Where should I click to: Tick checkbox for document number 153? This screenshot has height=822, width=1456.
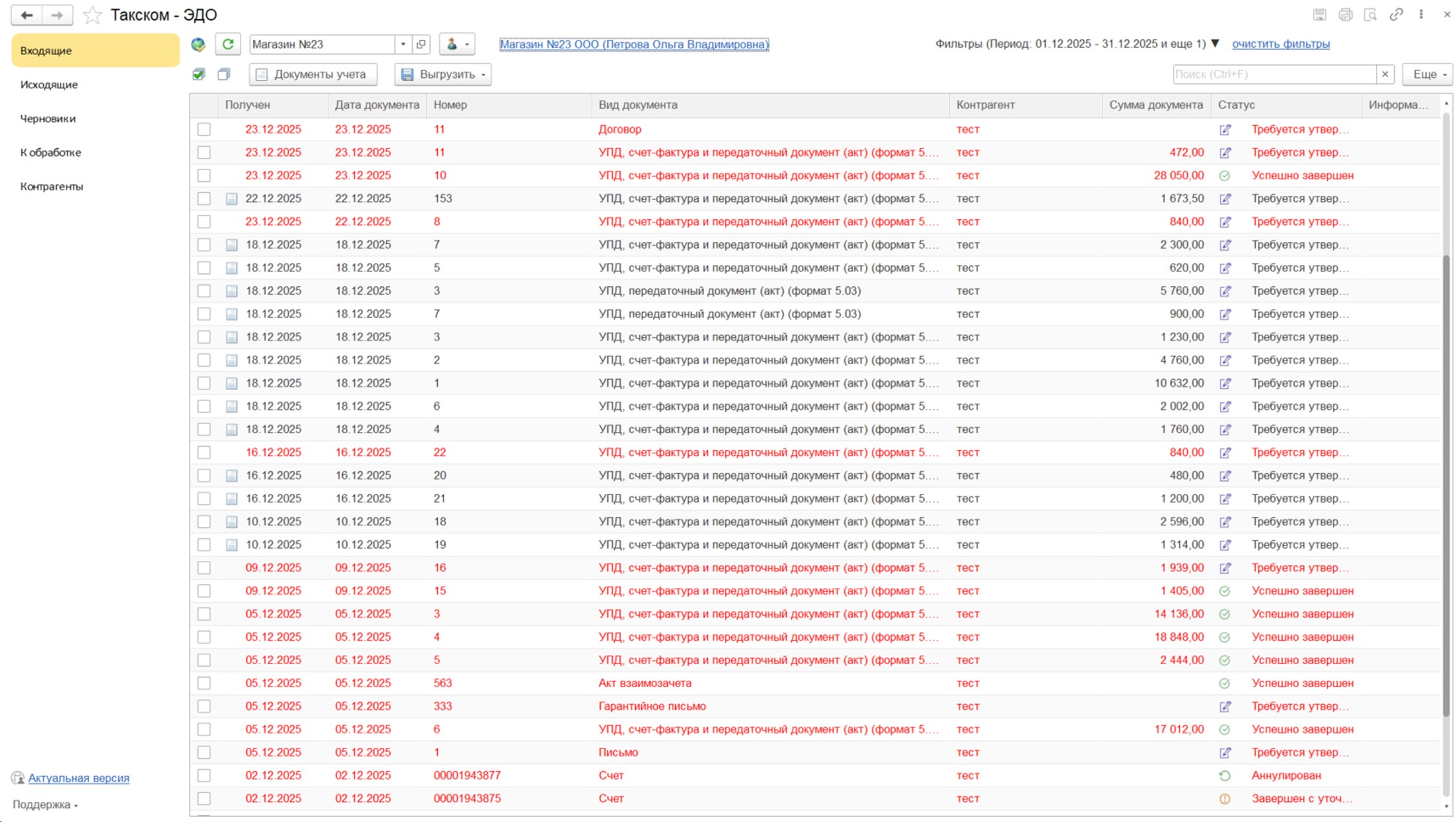click(204, 199)
